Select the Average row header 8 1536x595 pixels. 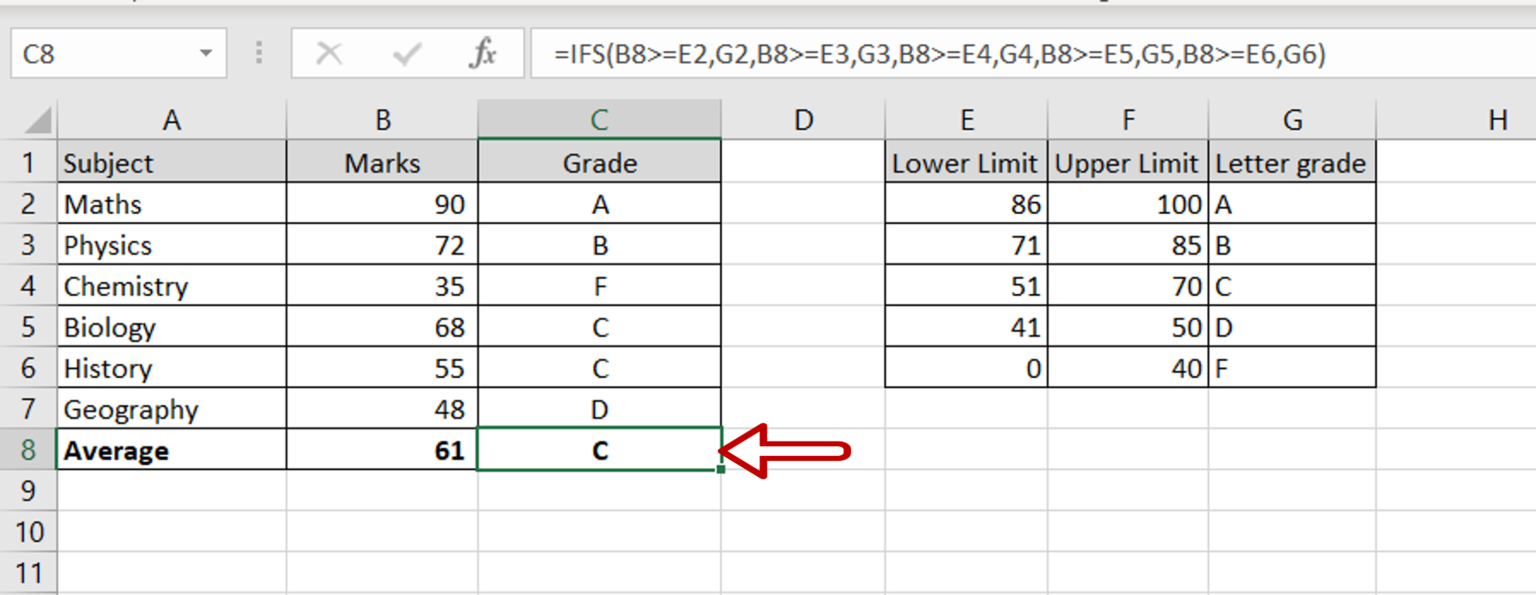30,449
